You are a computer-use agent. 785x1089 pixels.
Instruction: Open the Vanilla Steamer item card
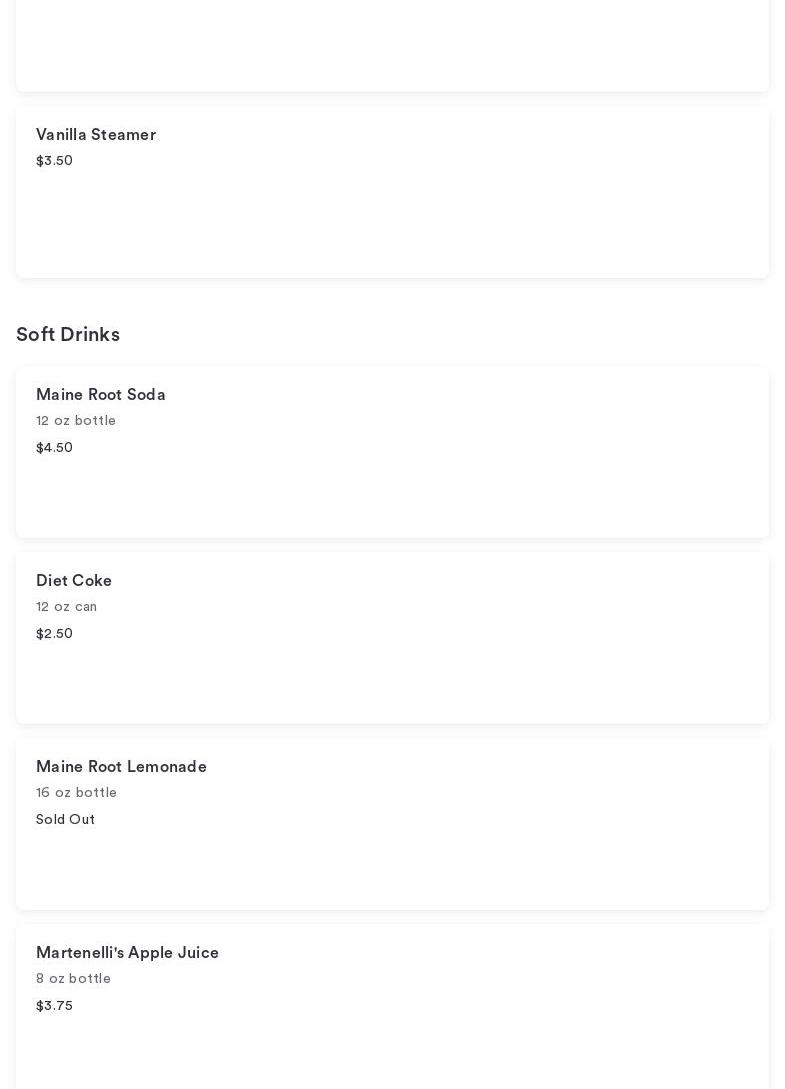point(392,192)
